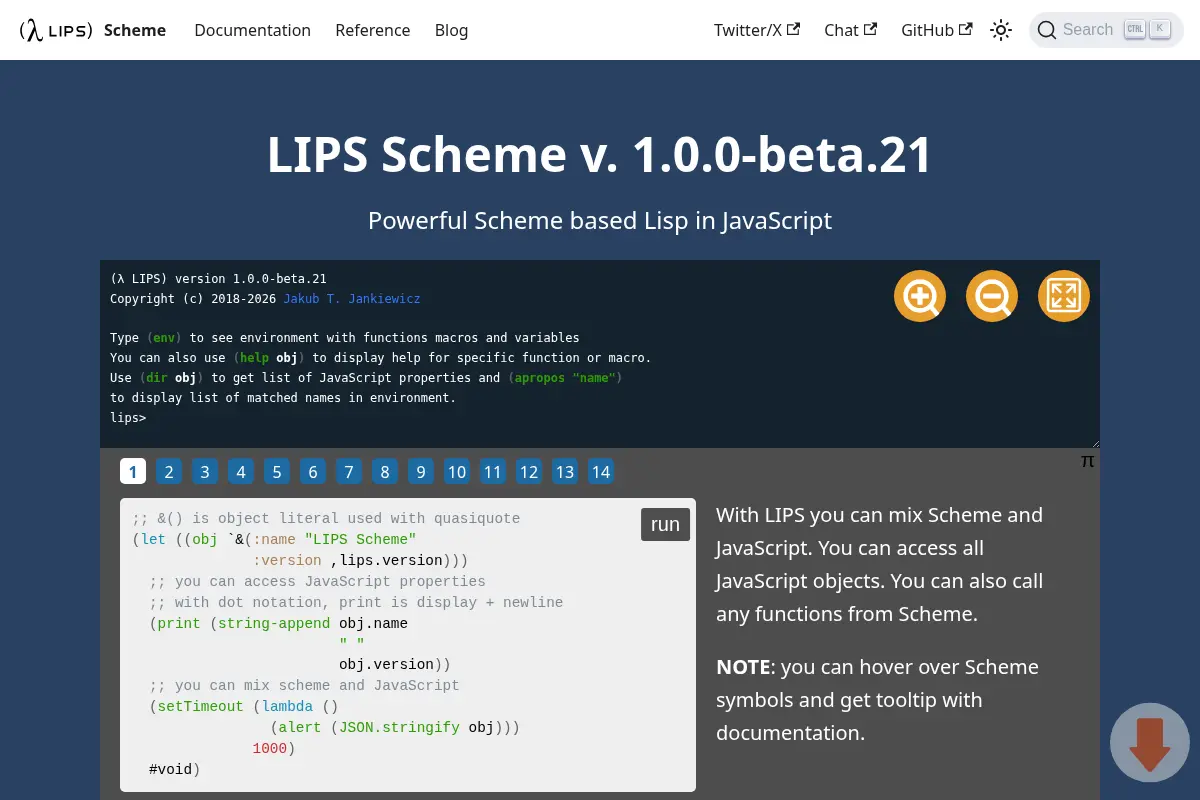
Task: Open the GitHub external link
Action: click(937, 30)
